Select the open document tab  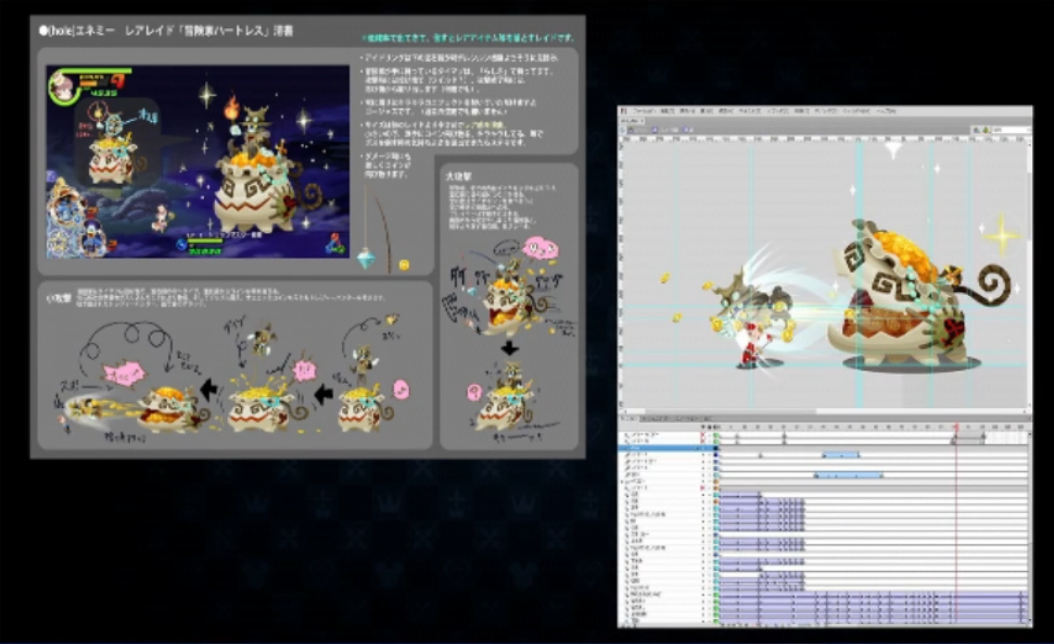click(x=632, y=121)
